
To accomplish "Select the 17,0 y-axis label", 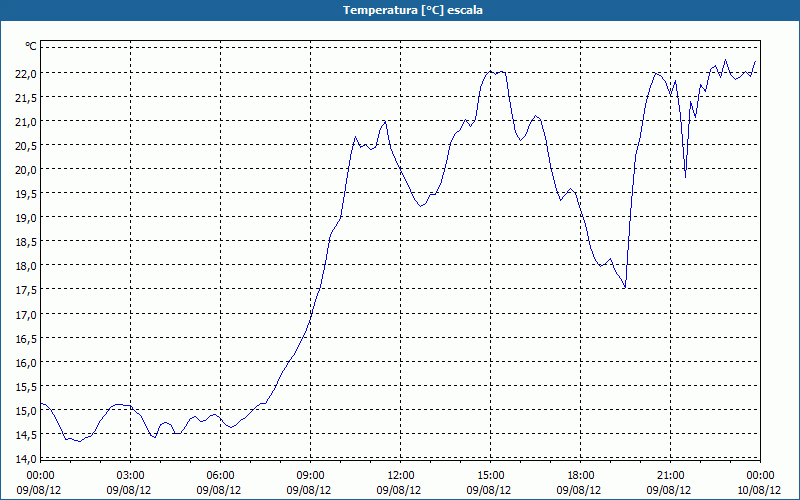I will tap(26, 315).
